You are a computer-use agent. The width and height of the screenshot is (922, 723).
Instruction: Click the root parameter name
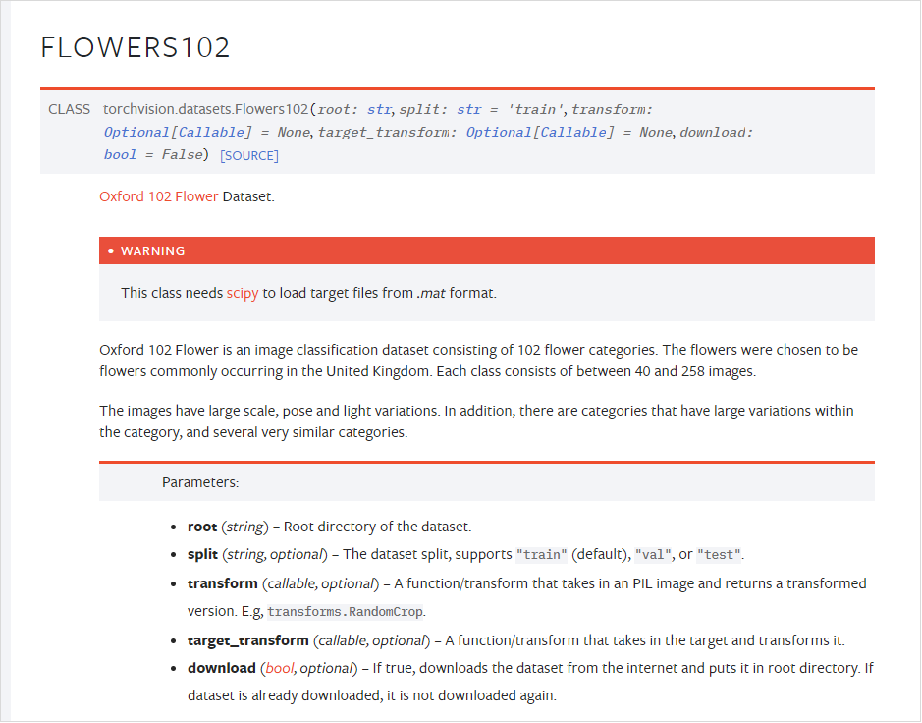pos(202,527)
